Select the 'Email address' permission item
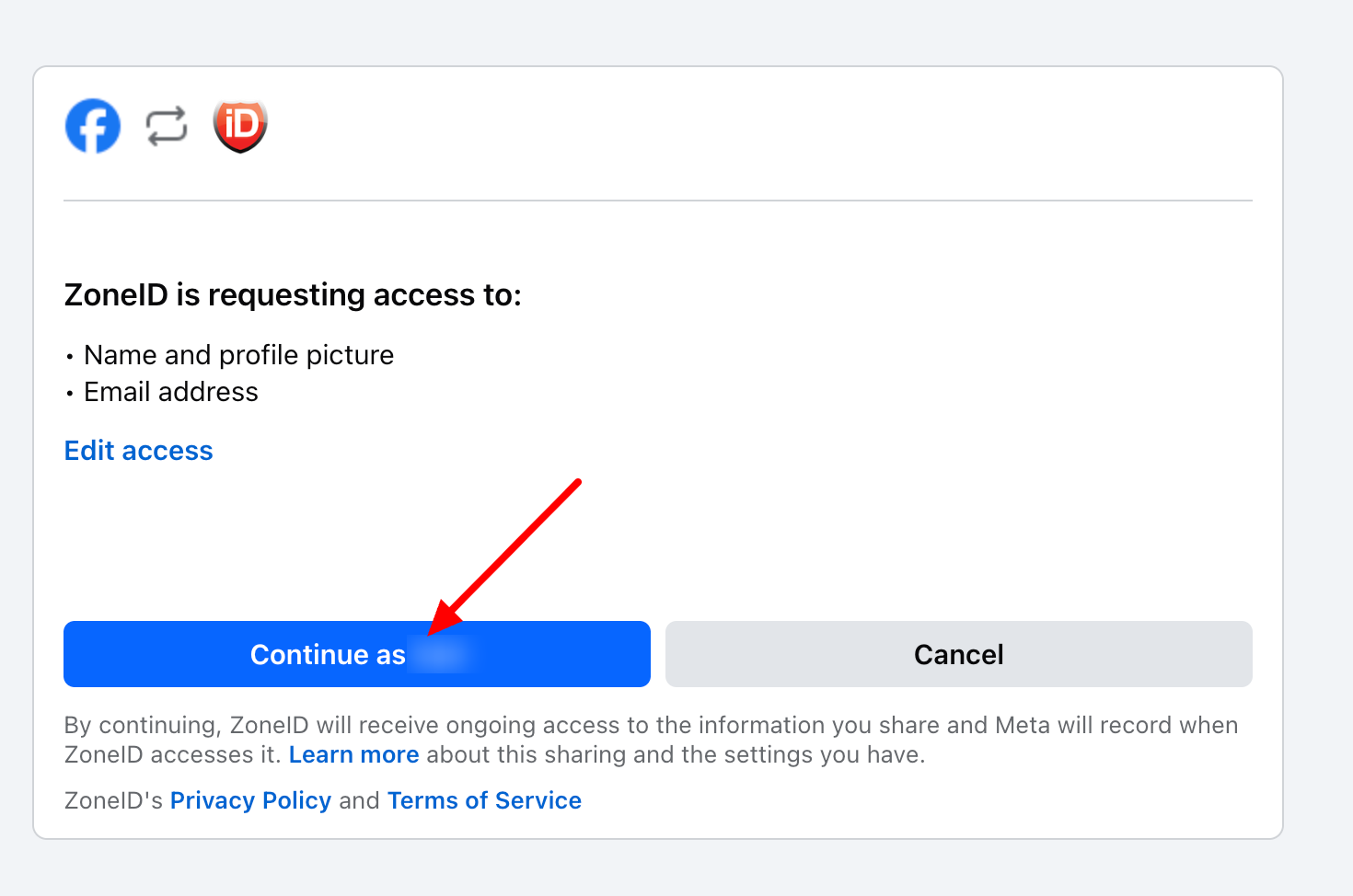This screenshot has height=896, width=1353. point(171,392)
